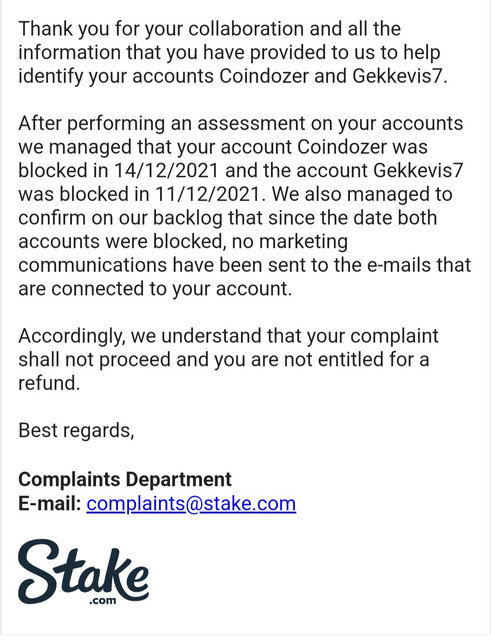Click the bold "E-mail:" label
The height and width of the screenshot is (640, 491).
[50, 503]
